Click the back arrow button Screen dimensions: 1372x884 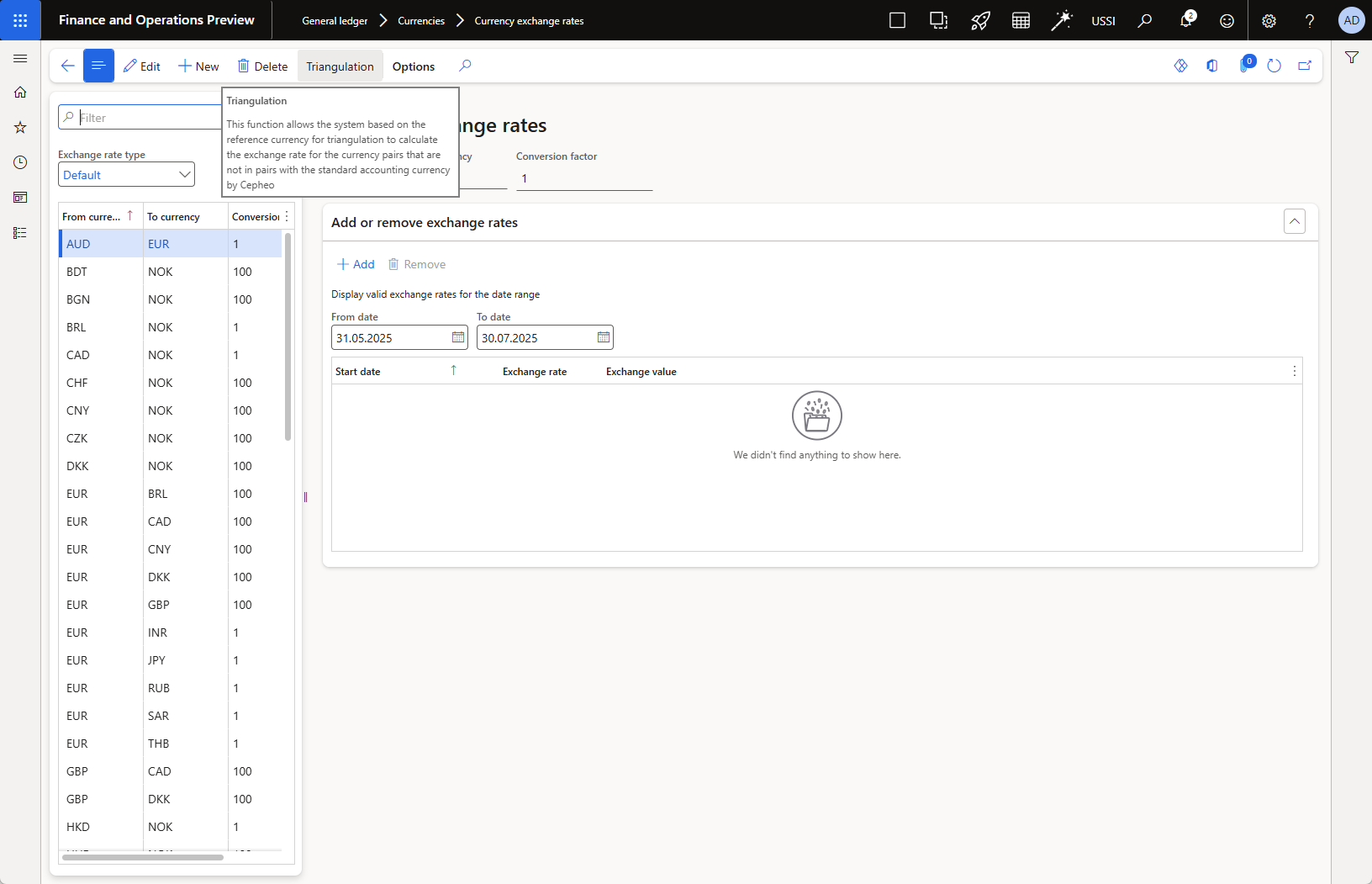click(x=68, y=66)
